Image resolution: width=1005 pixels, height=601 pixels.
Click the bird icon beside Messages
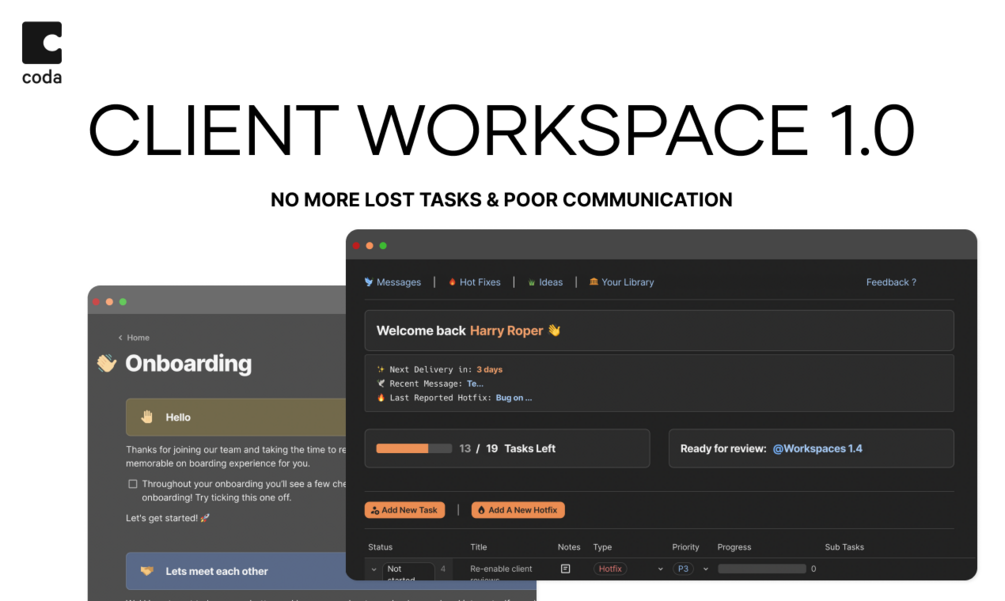(x=369, y=282)
